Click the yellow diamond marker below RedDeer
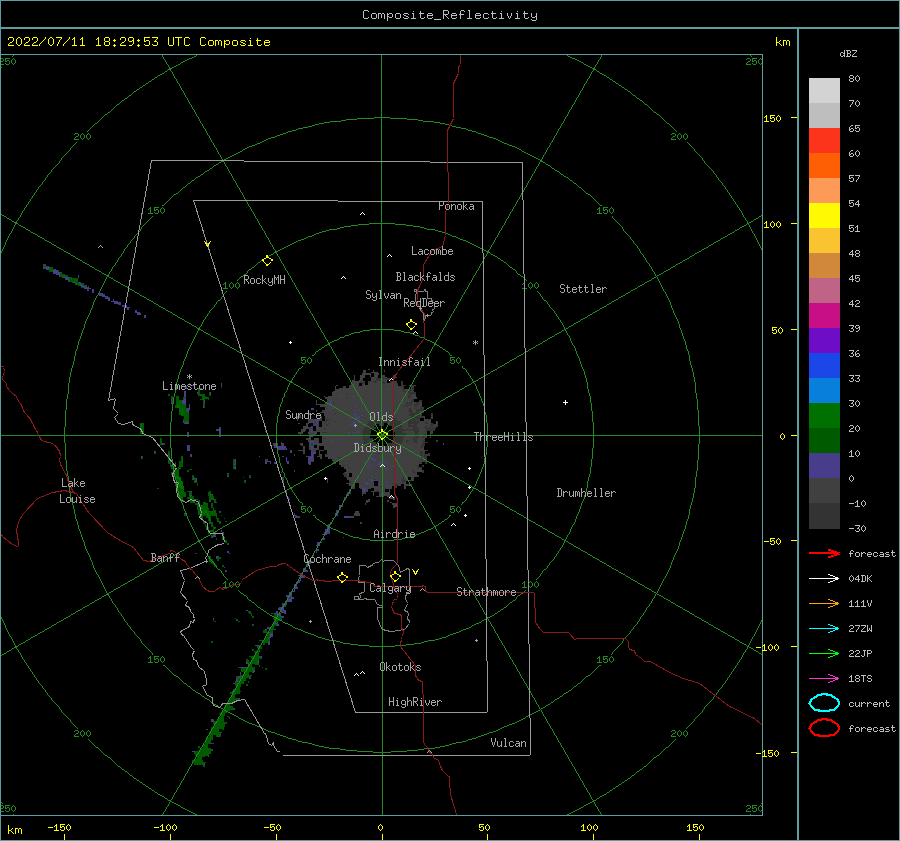The image size is (900, 841). click(x=412, y=325)
